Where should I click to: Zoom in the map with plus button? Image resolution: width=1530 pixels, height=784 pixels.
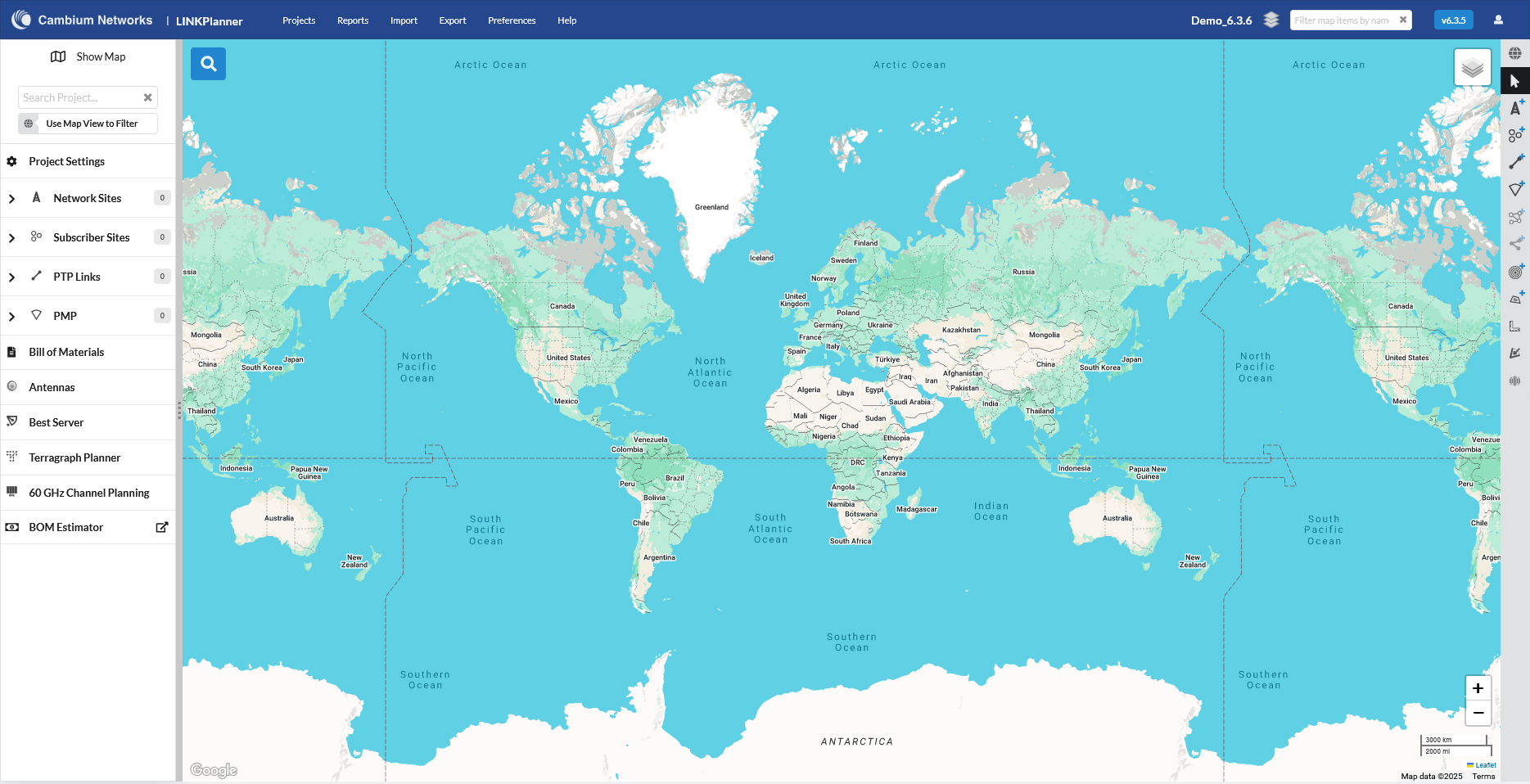[x=1478, y=688]
